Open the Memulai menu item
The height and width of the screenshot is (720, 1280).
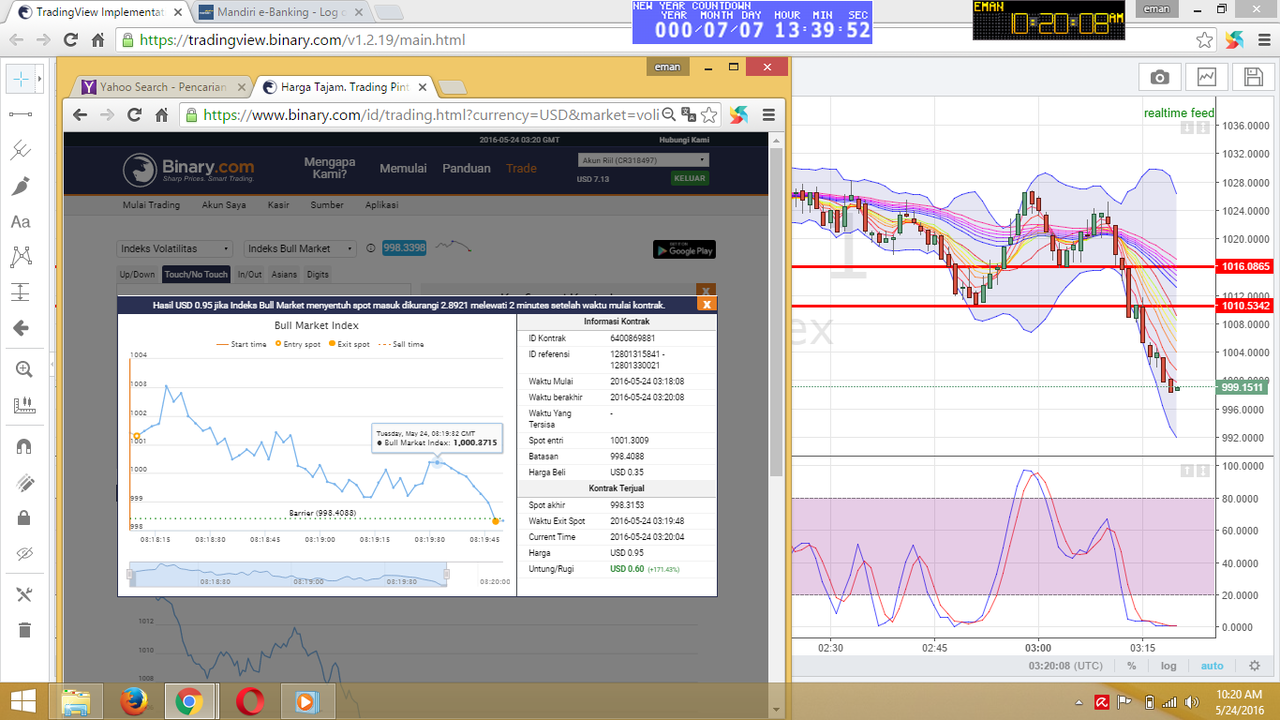click(x=403, y=168)
